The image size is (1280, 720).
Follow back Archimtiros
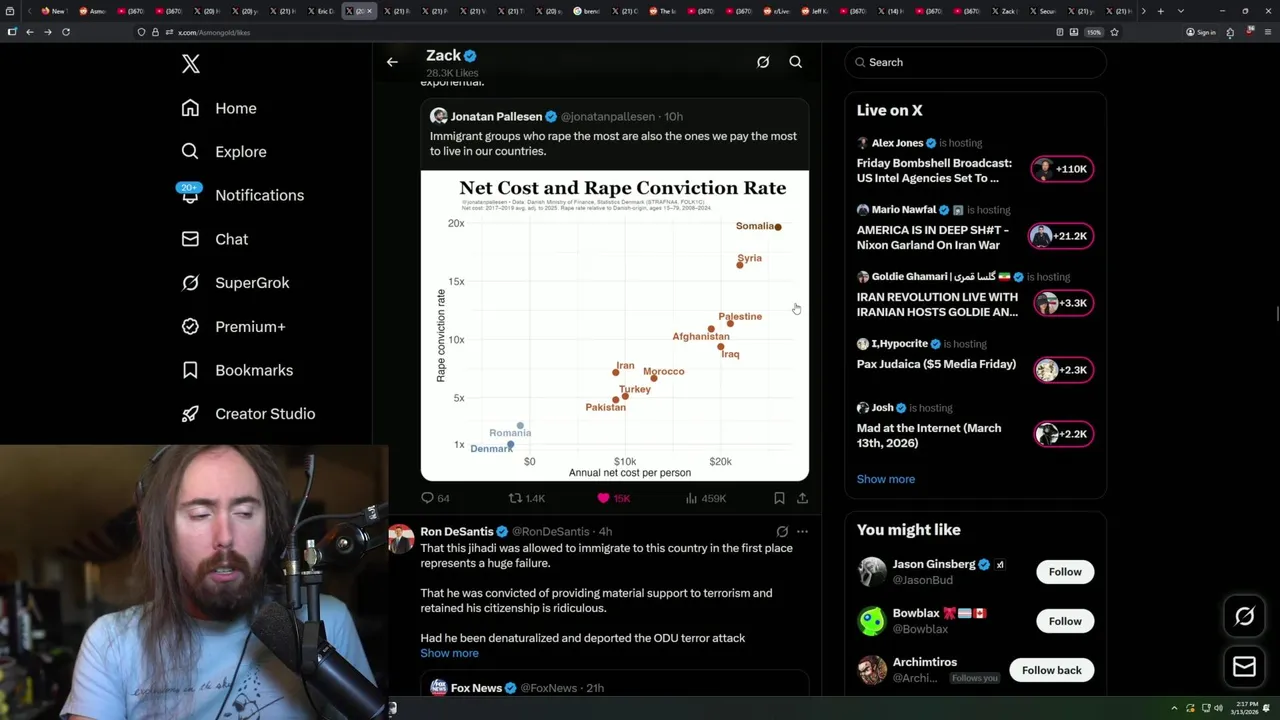1051,670
